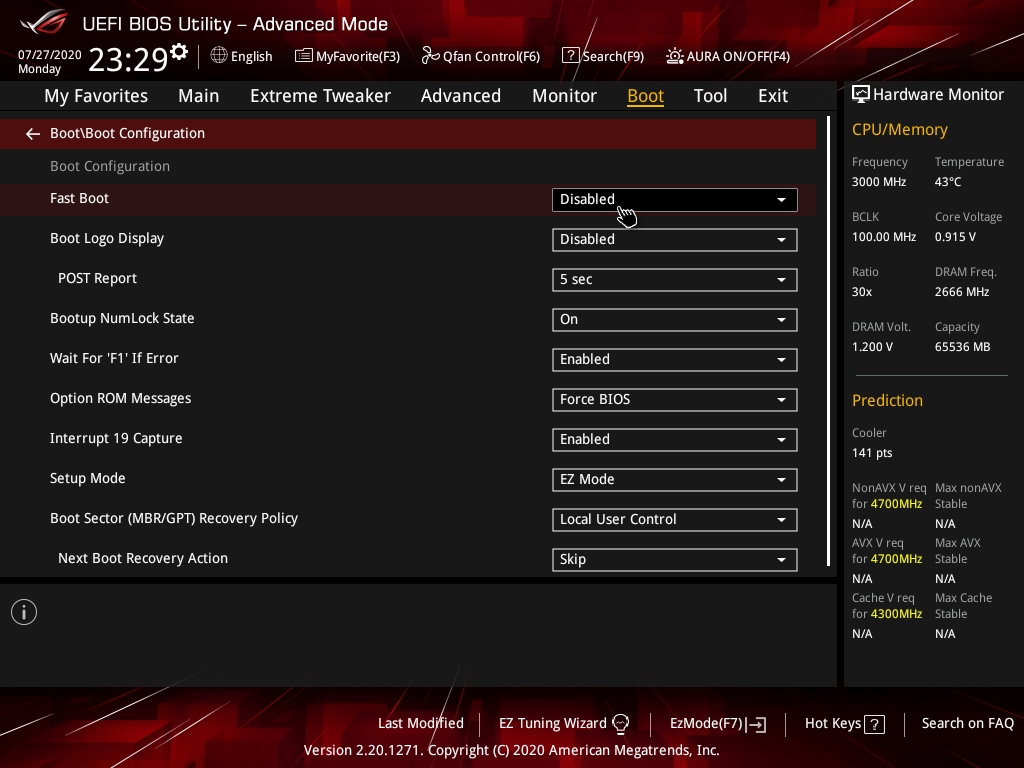Switch to the Advanced tab
Screen dimensions: 1024x768
click(460, 96)
